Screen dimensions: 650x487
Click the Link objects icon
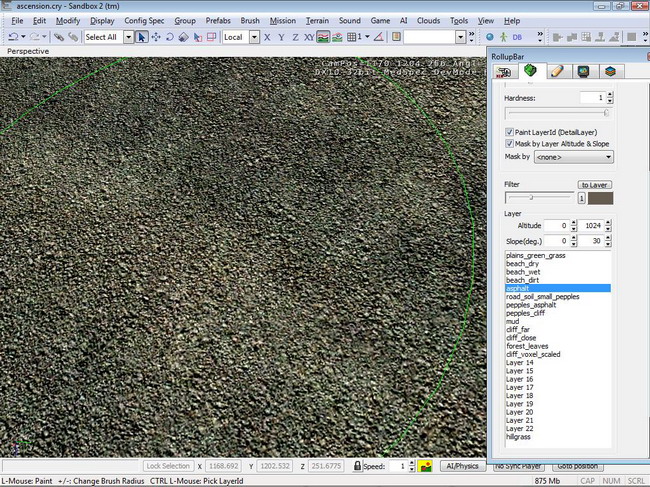[x=59, y=37]
